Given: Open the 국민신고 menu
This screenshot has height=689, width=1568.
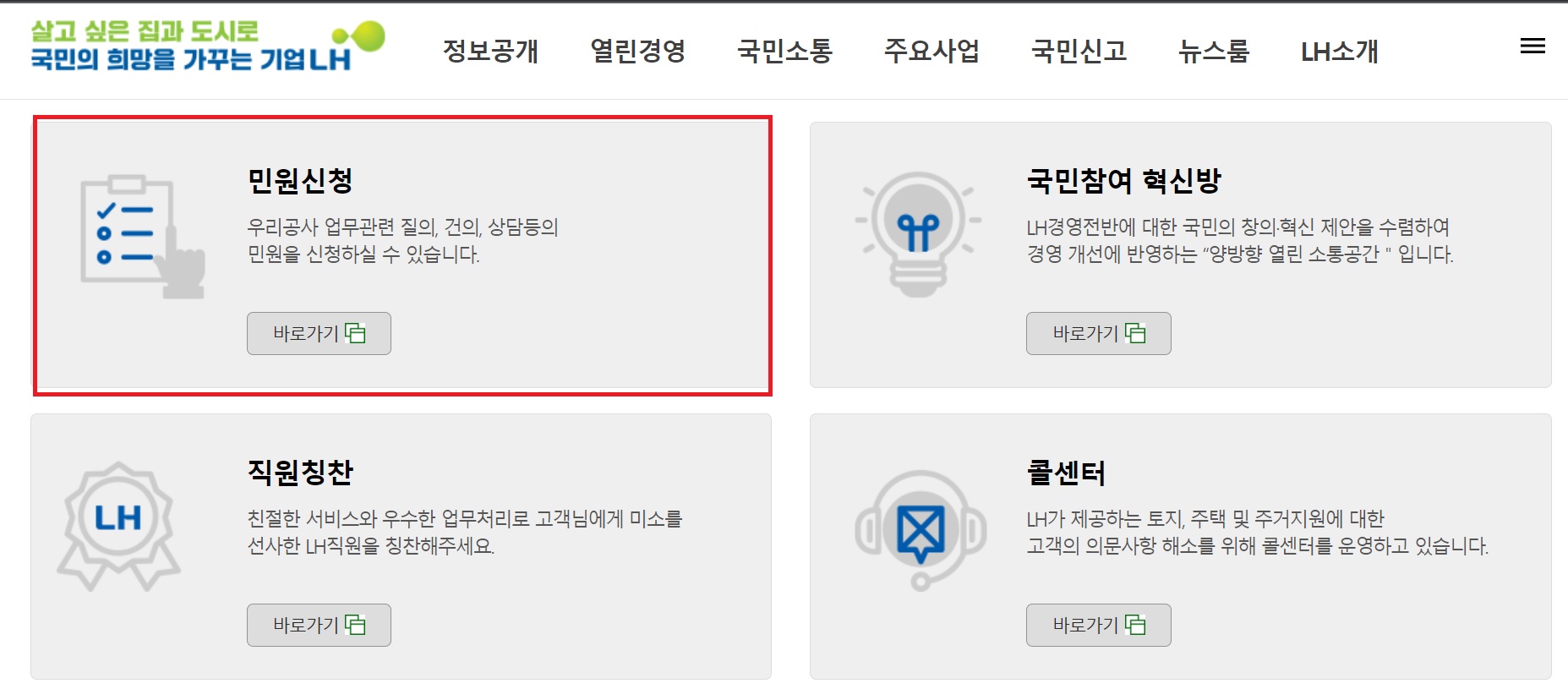Looking at the screenshot, I should [x=1079, y=51].
